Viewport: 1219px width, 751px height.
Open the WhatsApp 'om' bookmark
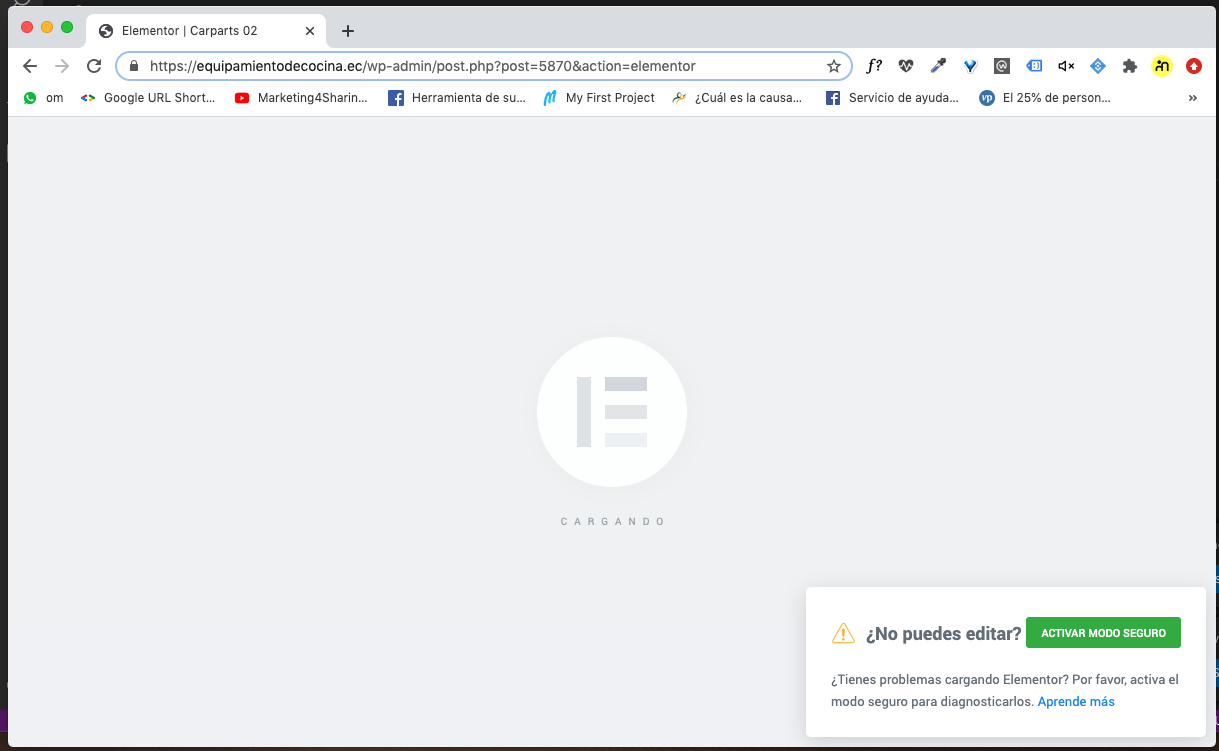click(43, 98)
